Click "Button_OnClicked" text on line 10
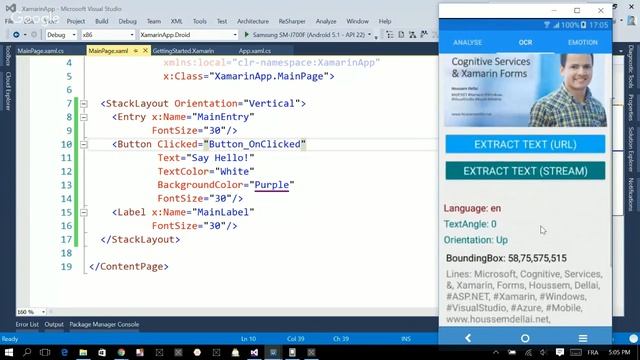The width and height of the screenshot is (640, 360). coord(255,144)
